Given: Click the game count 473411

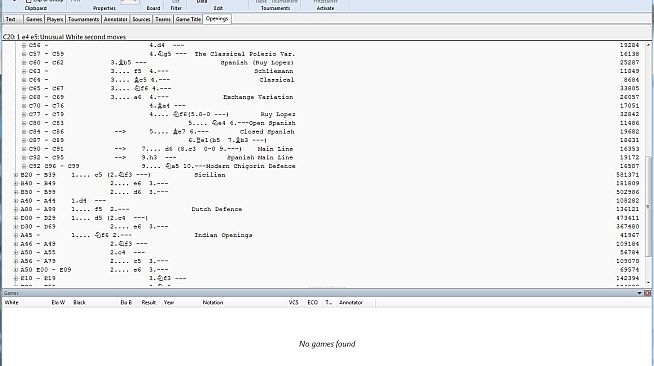Looking at the screenshot, I should [x=628, y=218].
